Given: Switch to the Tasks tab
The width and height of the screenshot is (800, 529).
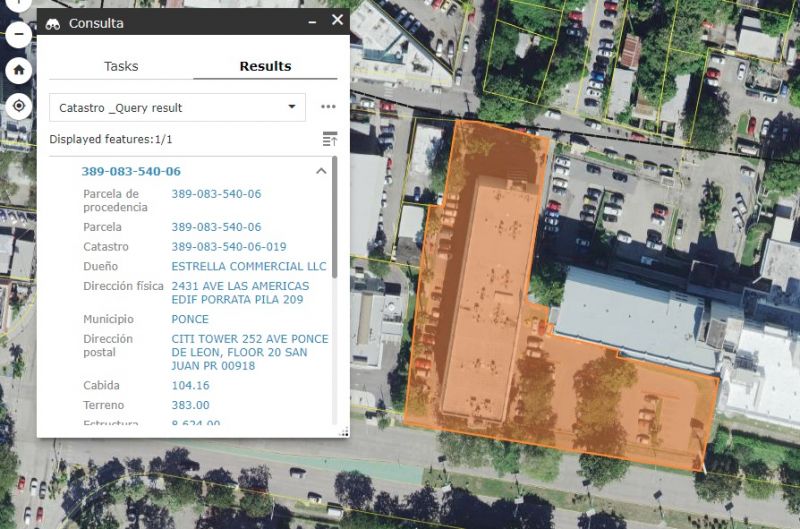Looking at the screenshot, I should coord(121,66).
